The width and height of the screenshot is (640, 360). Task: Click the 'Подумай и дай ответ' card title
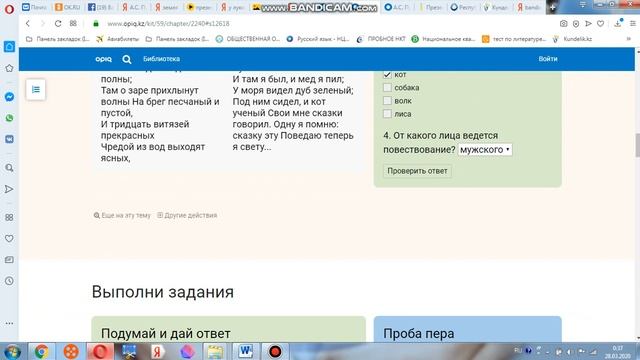[x=165, y=333]
